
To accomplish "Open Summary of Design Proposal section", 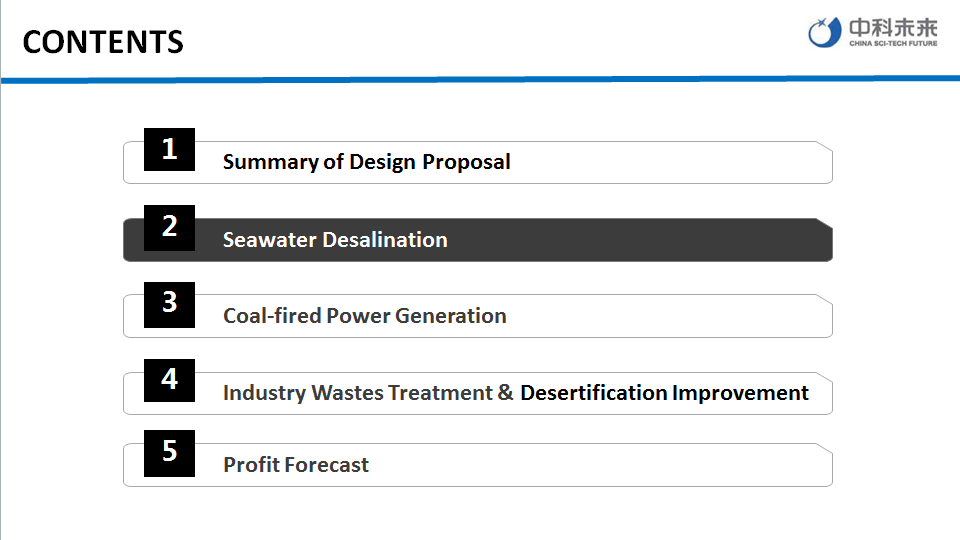I will coord(366,162).
